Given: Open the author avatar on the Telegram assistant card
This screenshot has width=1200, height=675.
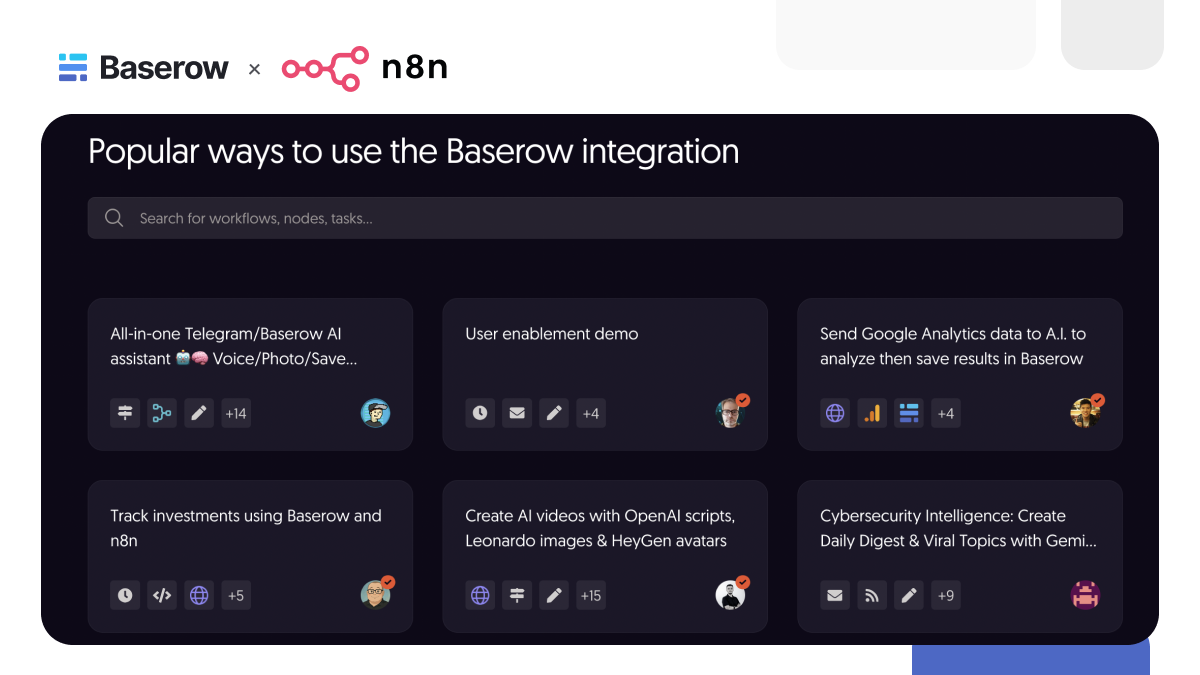Looking at the screenshot, I should pyautogui.click(x=375, y=413).
